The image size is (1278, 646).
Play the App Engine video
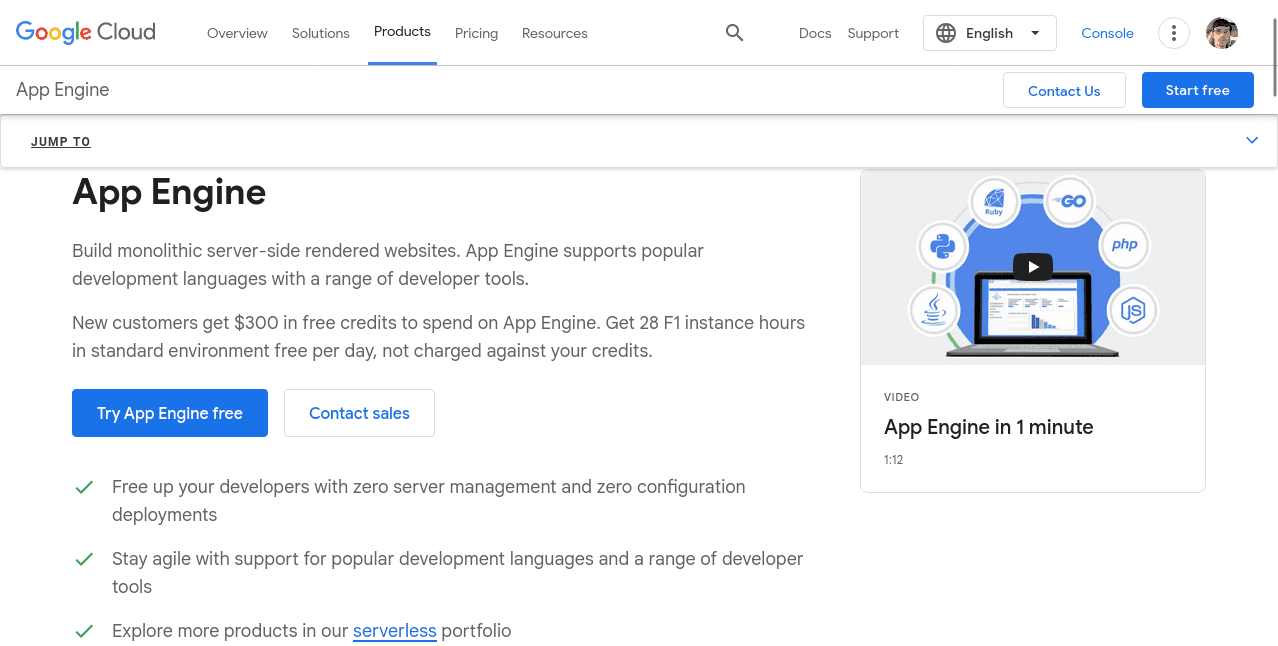(x=1032, y=267)
